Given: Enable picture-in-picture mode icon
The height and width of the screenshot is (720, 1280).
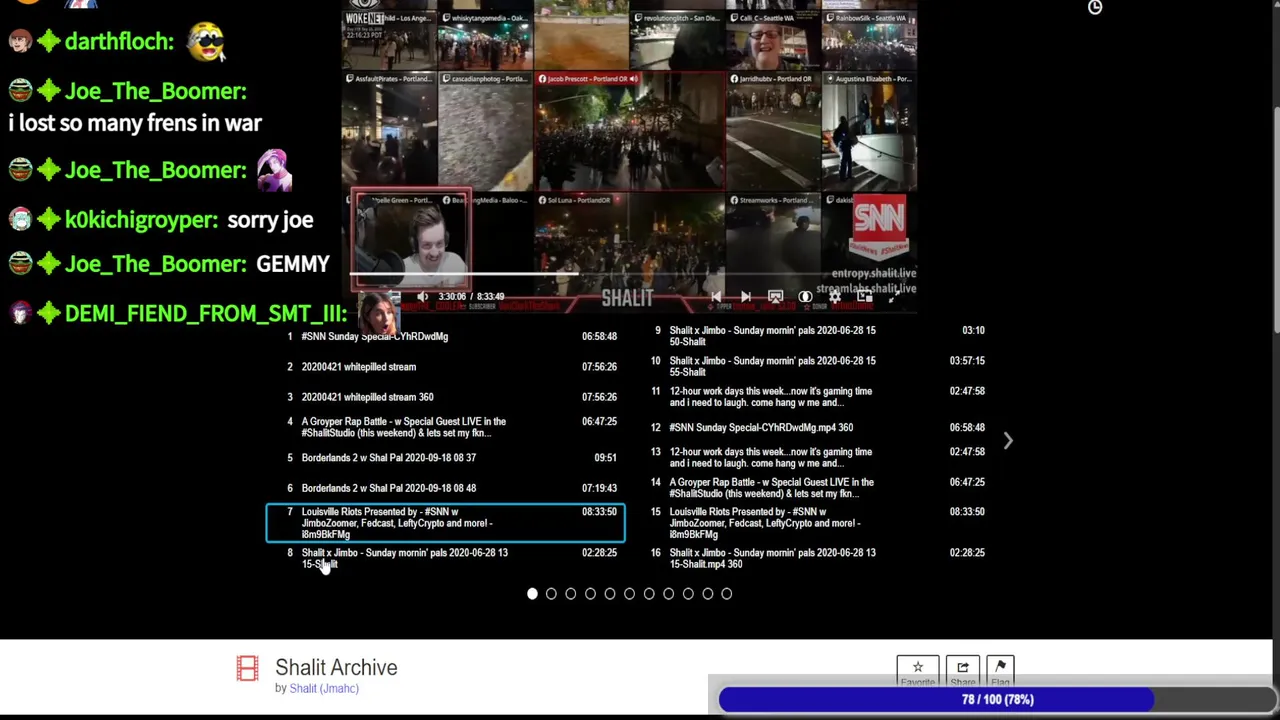Looking at the screenshot, I should coord(865,297).
